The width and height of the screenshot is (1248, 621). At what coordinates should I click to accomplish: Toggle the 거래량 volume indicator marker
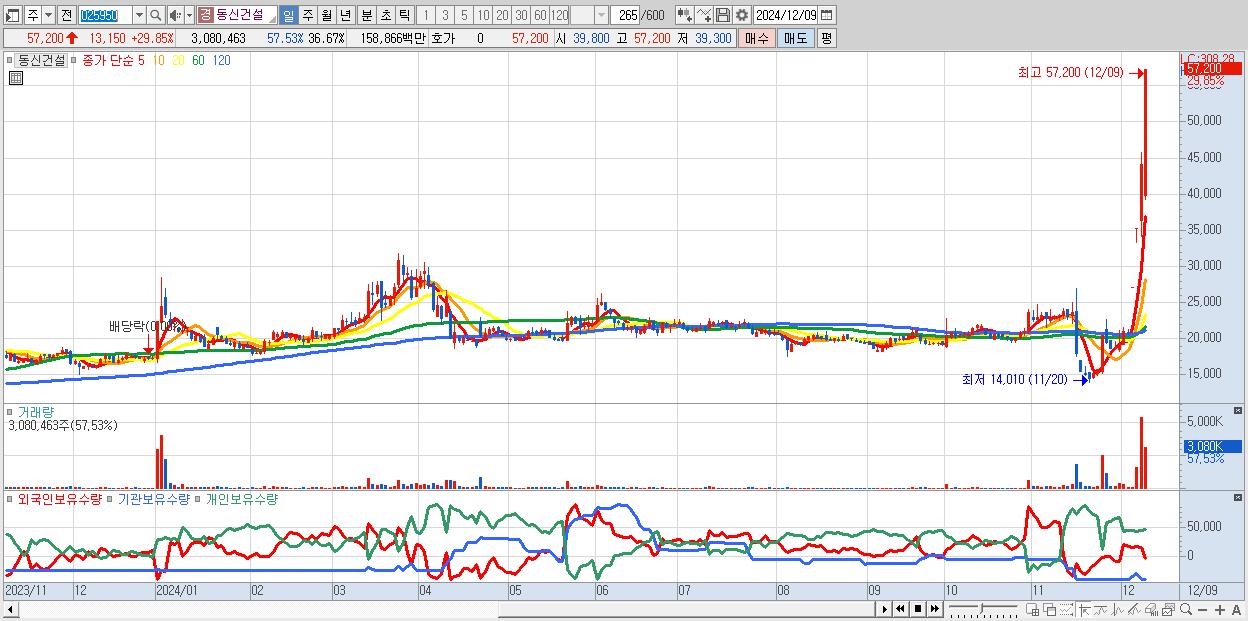[9, 412]
